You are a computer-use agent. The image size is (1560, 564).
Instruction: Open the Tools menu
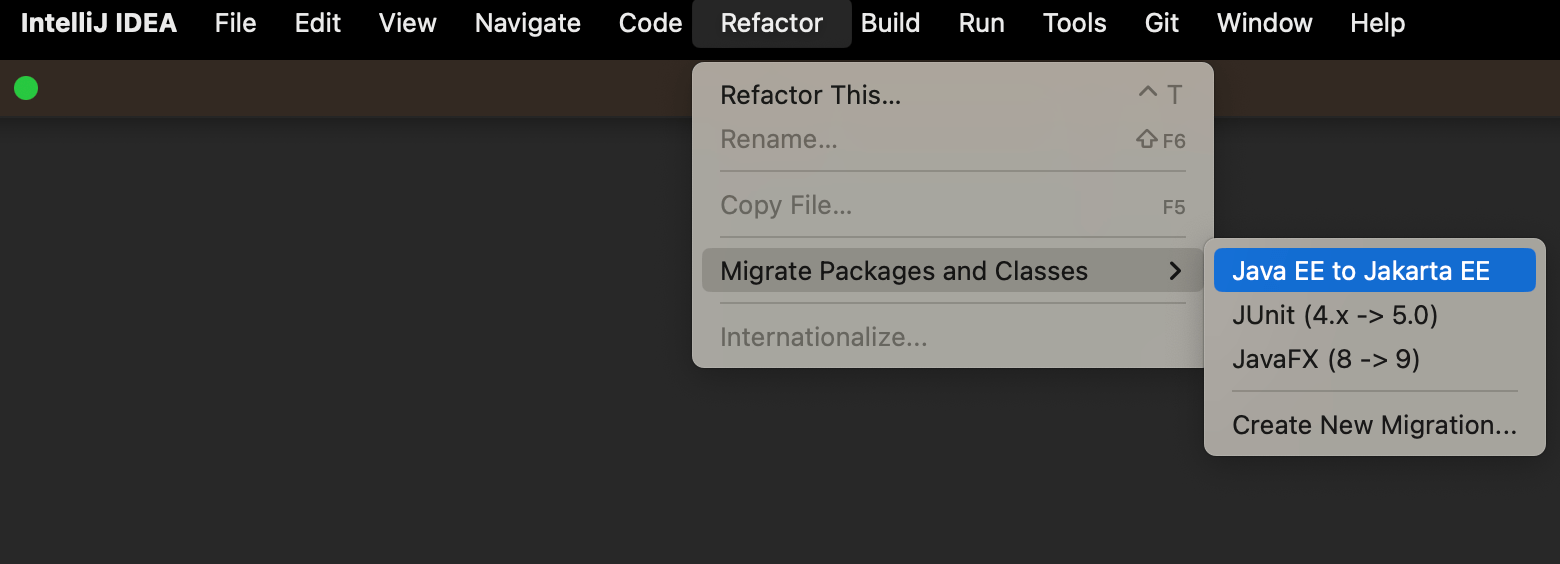[1074, 23]
